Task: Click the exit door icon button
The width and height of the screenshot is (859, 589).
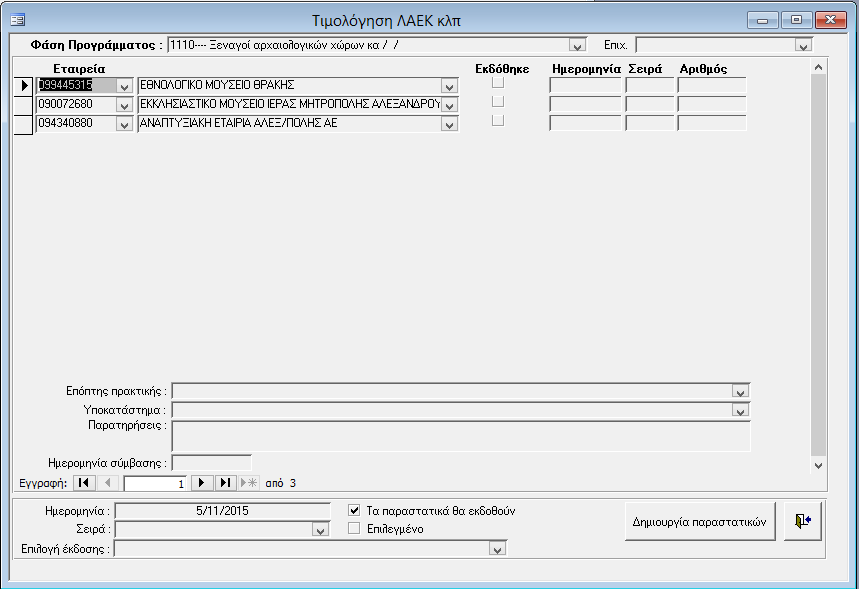Action: [803, 522]
